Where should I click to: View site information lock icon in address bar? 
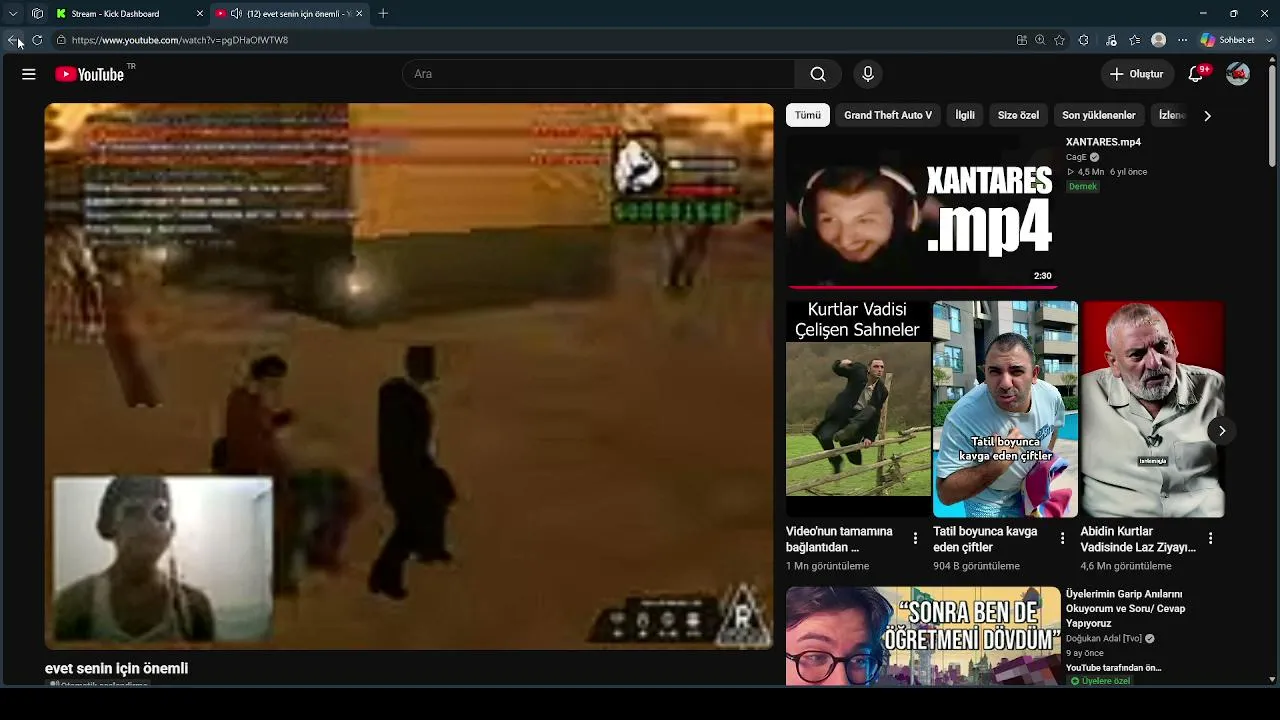61,40
